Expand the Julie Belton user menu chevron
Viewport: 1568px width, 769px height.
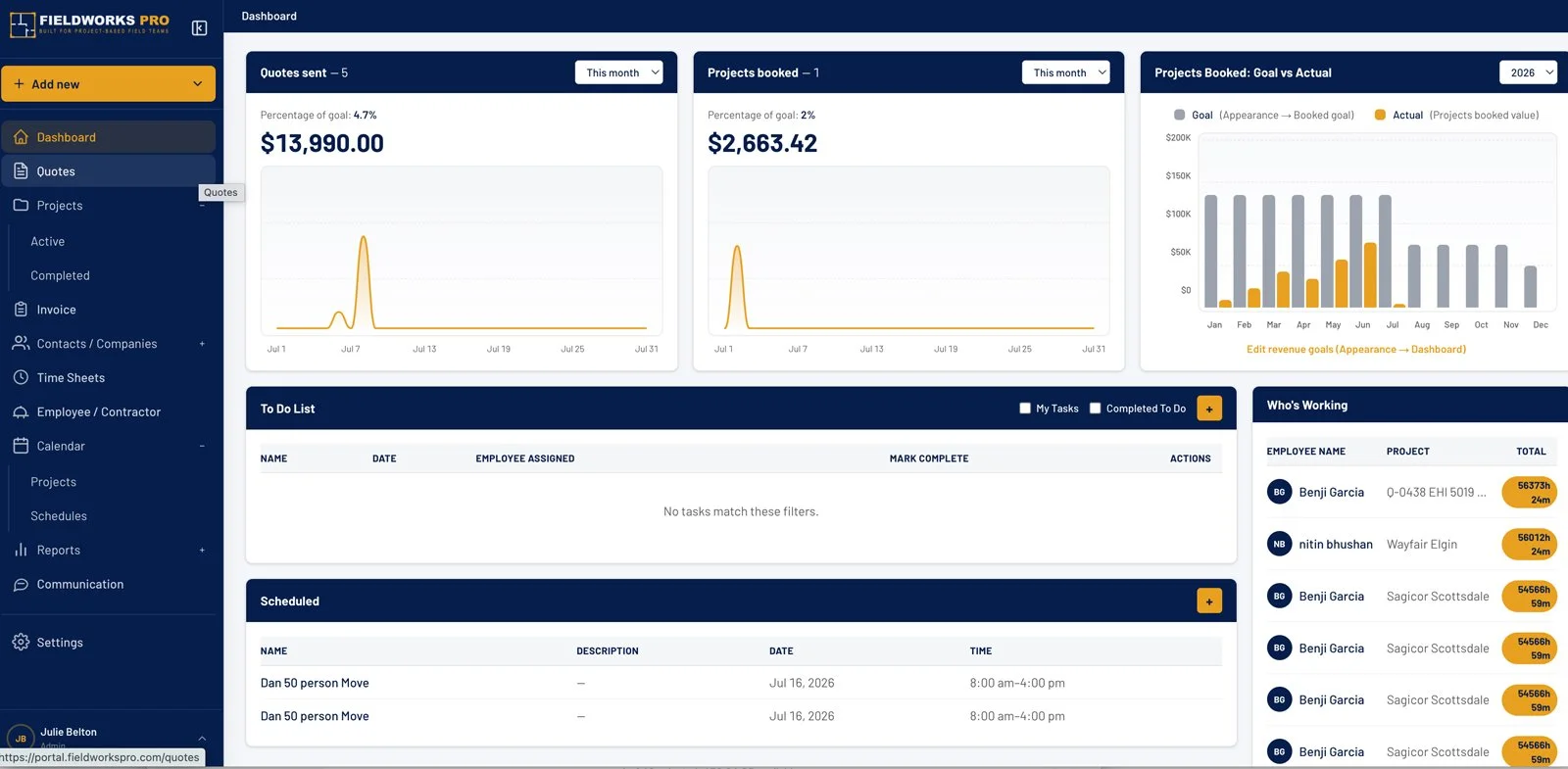202,739
